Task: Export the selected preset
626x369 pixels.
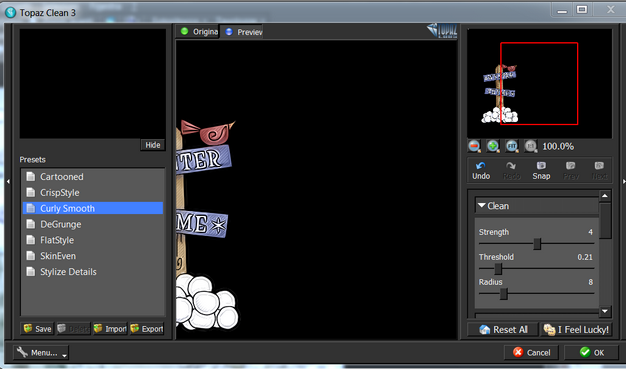Action: click(x=147, y=329)
